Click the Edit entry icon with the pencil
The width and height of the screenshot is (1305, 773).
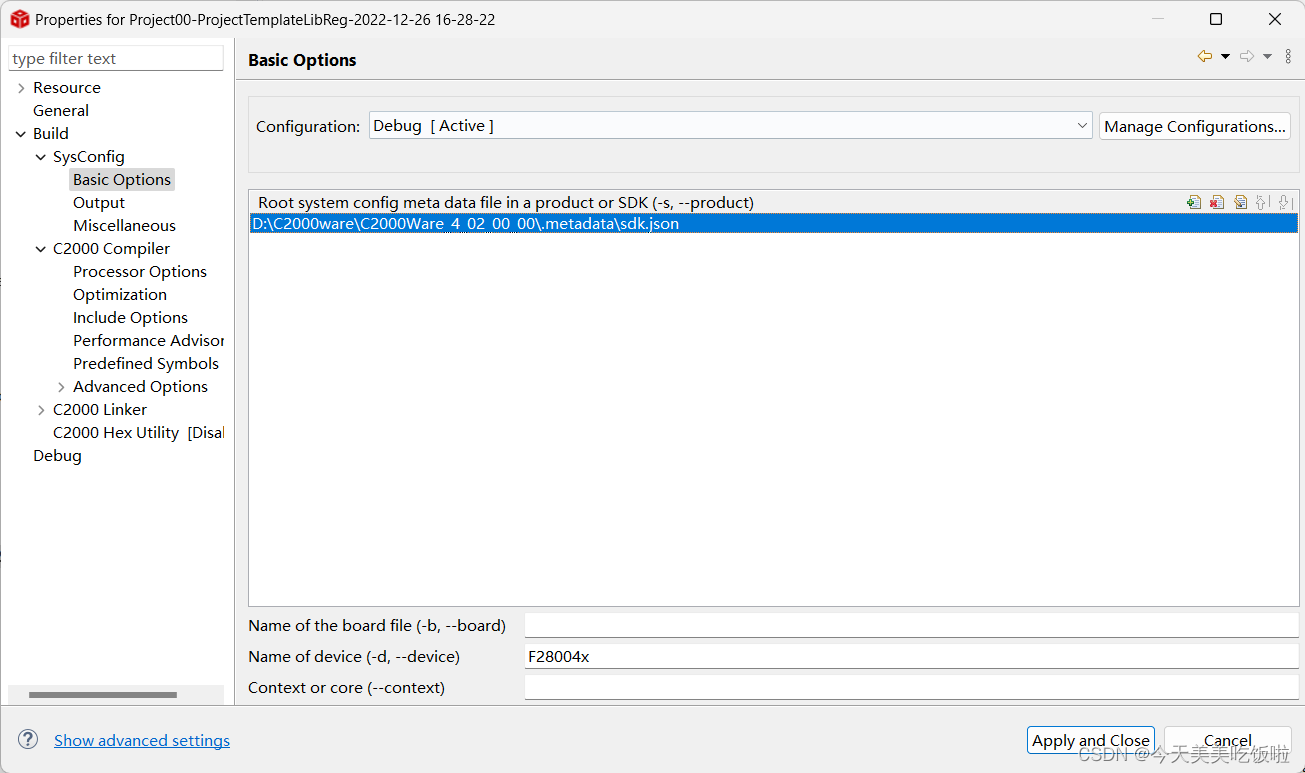tap(1240, 202)
